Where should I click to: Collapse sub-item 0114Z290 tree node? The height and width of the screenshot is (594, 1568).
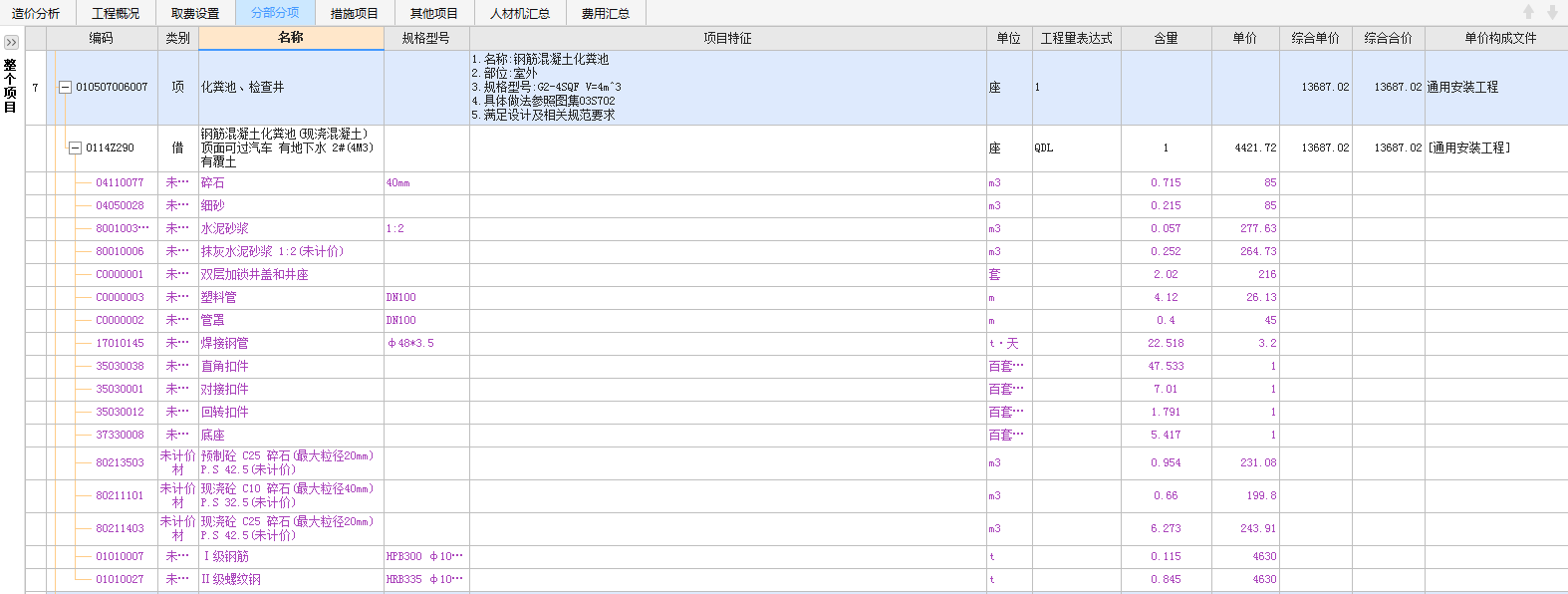75,148
